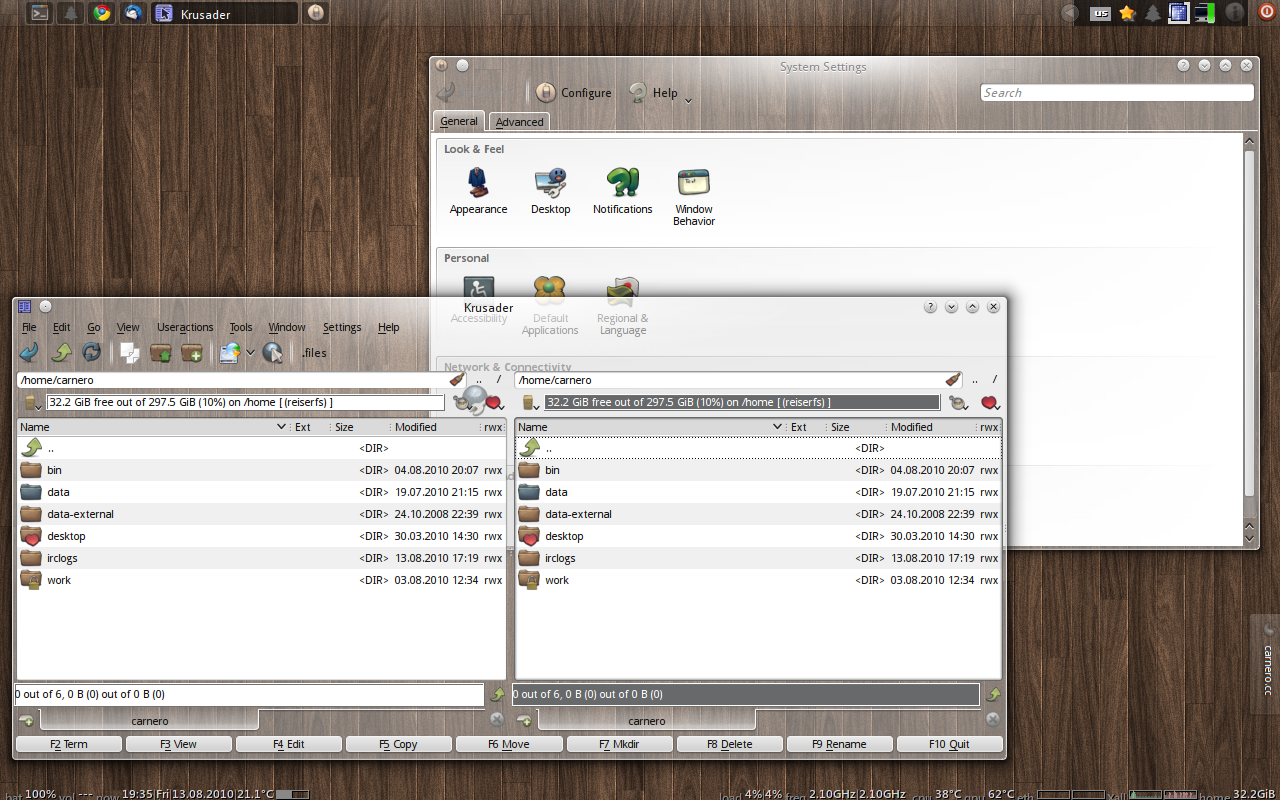Screen dimensions: 1280x800
Task: Open right panel bookmarks heart dropdown
Action: coord(990,403)
